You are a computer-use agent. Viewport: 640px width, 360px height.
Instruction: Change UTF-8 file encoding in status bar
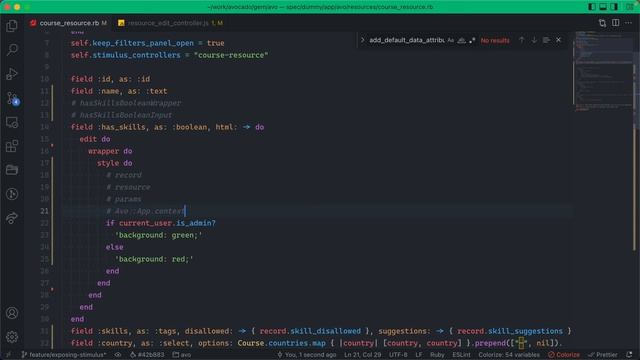pos(398,355)
